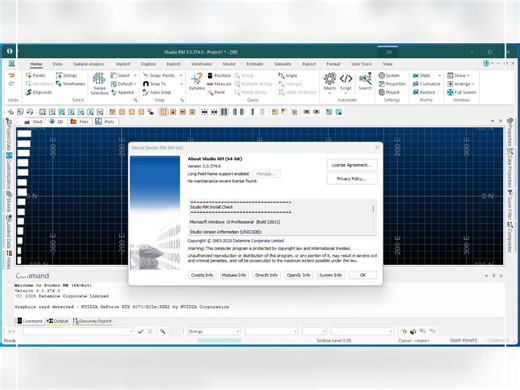This screenshot has height=390, width=520.
Task: Toggle Snap Points mode
Action: point(159,75)
